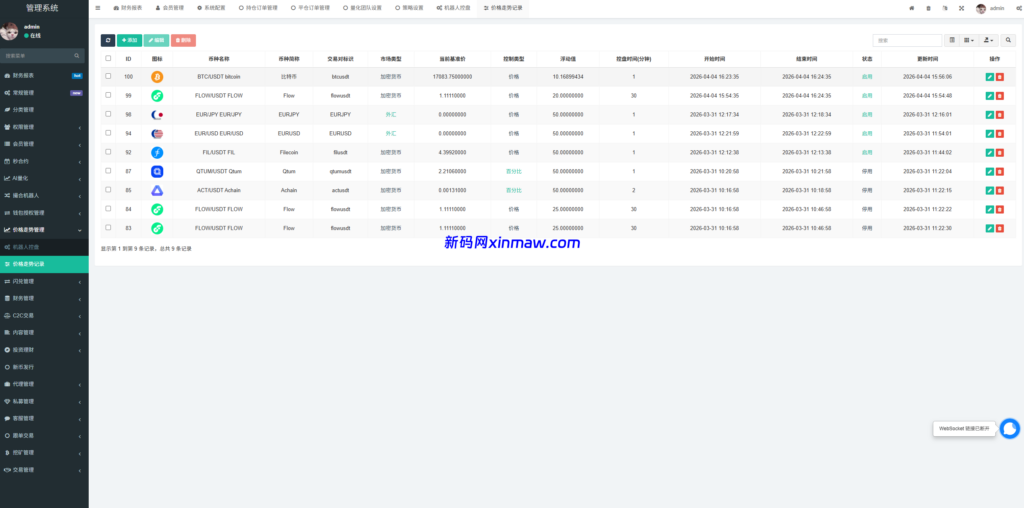Open the gears settings icon at far top right
This screenshot has height=508, width=1024.
(x=1019, y=8)
